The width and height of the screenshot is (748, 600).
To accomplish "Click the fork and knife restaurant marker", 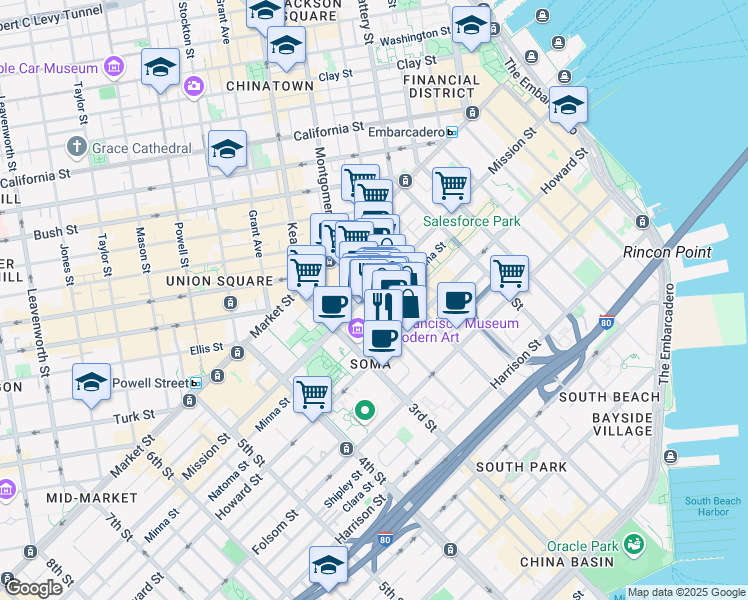I will pyautogui.click(x=383, y=306).
